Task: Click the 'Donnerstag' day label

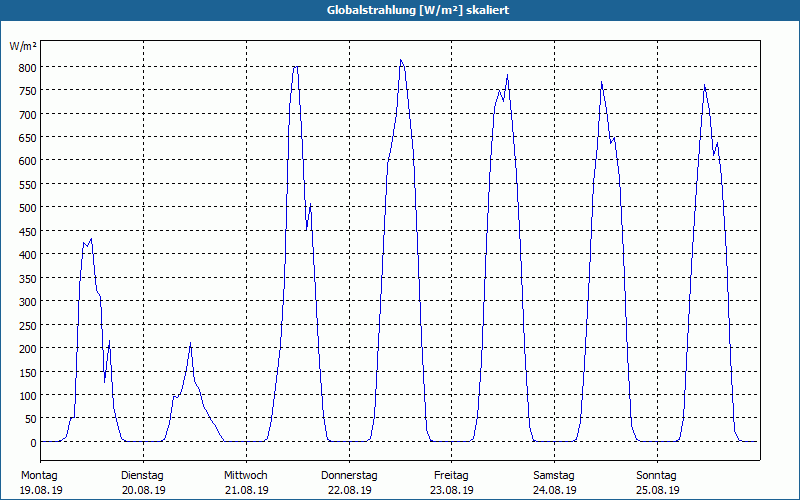Action: point(349,476)
